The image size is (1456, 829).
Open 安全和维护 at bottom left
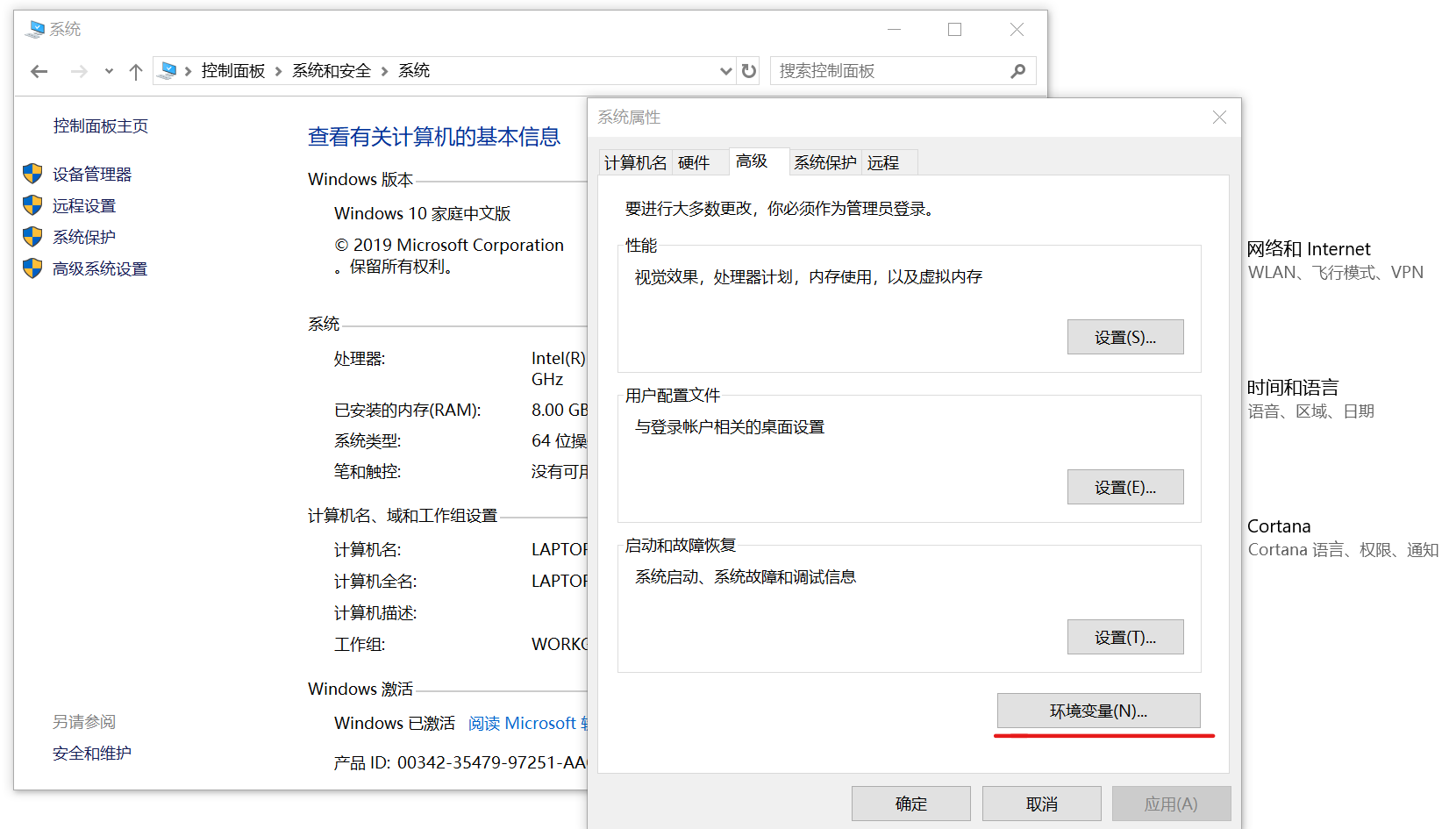(x=91, y=753)
